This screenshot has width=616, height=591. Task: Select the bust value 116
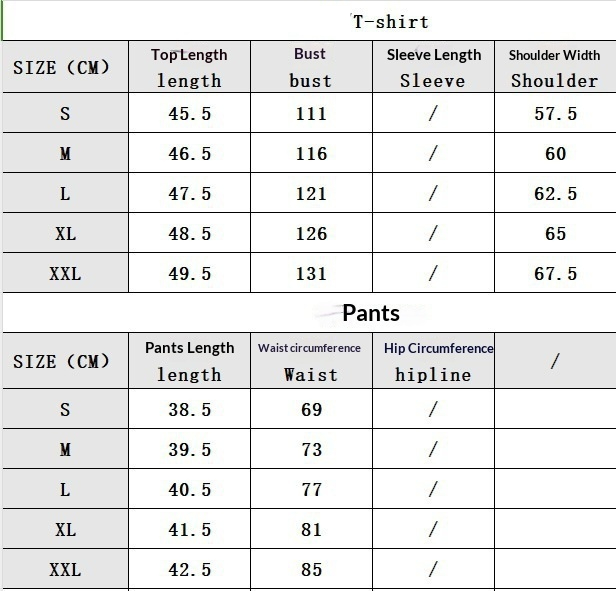click(311, 154)
